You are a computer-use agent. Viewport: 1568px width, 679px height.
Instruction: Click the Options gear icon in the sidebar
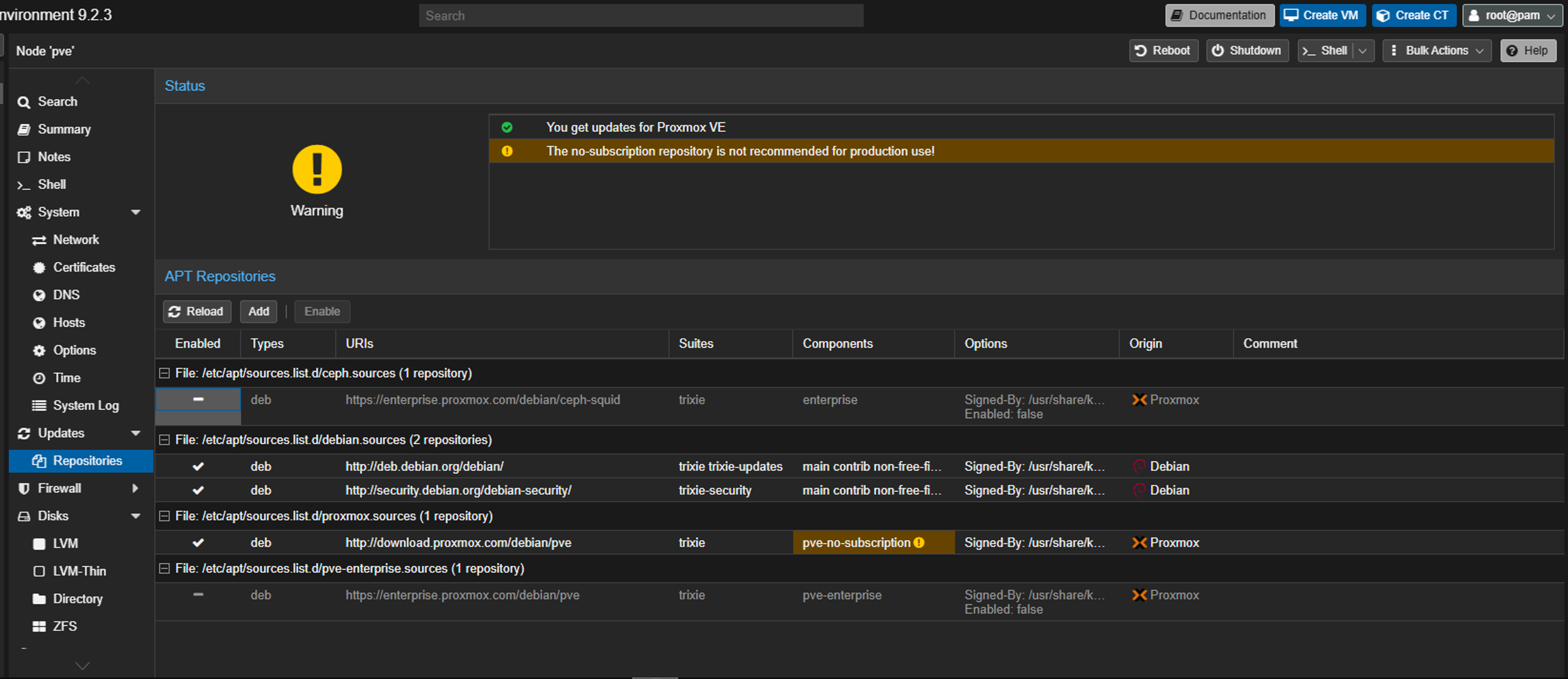[39, 351]
